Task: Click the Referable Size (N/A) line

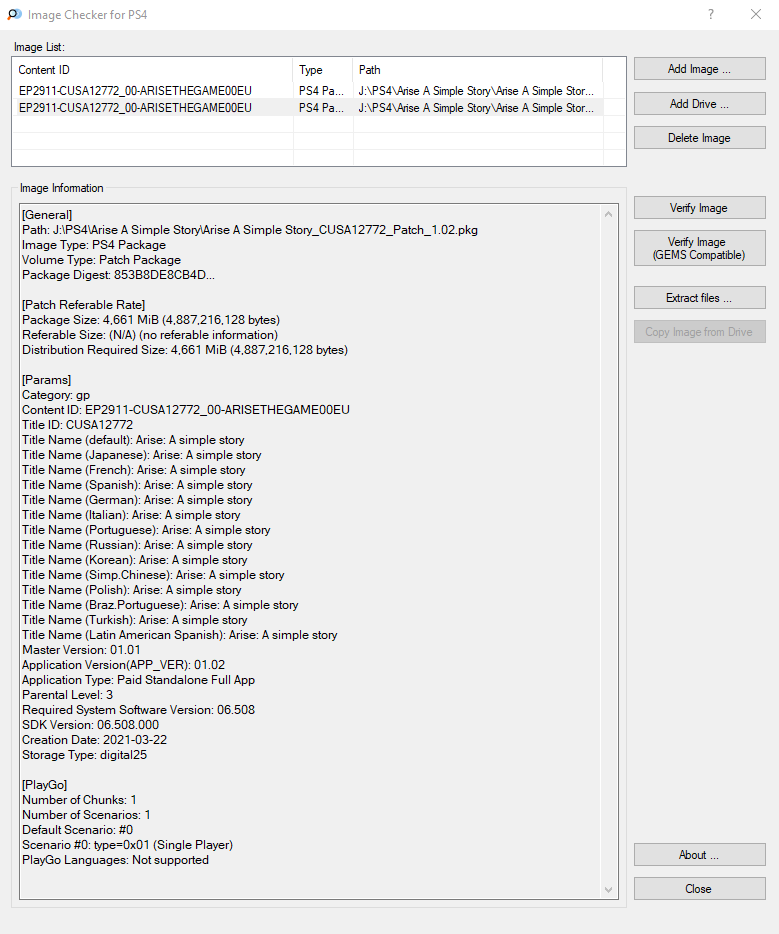Action: (150, 335)
